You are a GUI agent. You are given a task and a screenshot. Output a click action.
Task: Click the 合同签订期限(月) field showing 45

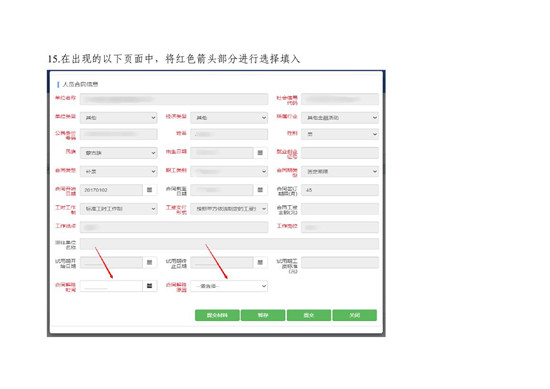(340, 190)
